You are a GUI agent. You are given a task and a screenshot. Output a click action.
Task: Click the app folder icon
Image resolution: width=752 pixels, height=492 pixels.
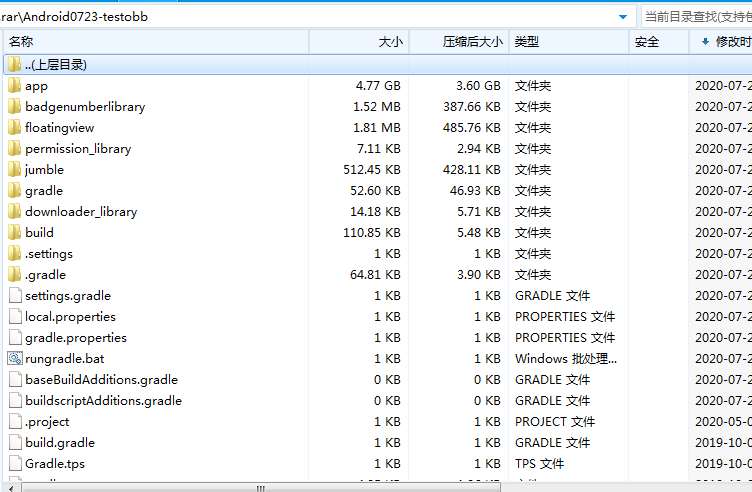14,85
